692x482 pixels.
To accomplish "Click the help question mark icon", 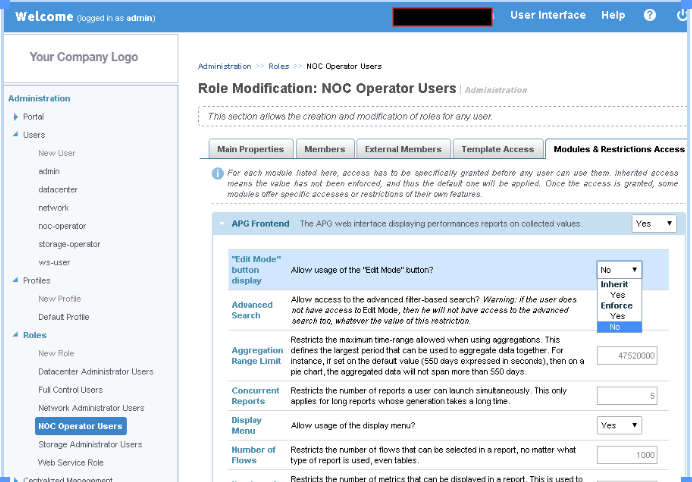I will [x=650, y=16].
